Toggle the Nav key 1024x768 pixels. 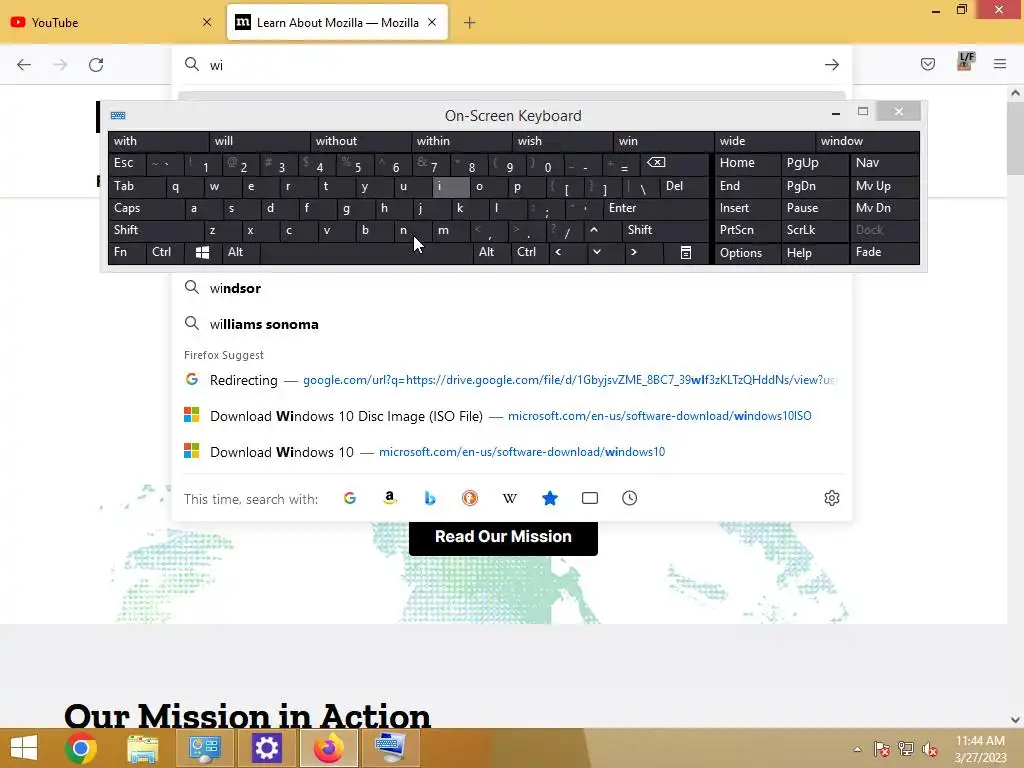point(884,163)
